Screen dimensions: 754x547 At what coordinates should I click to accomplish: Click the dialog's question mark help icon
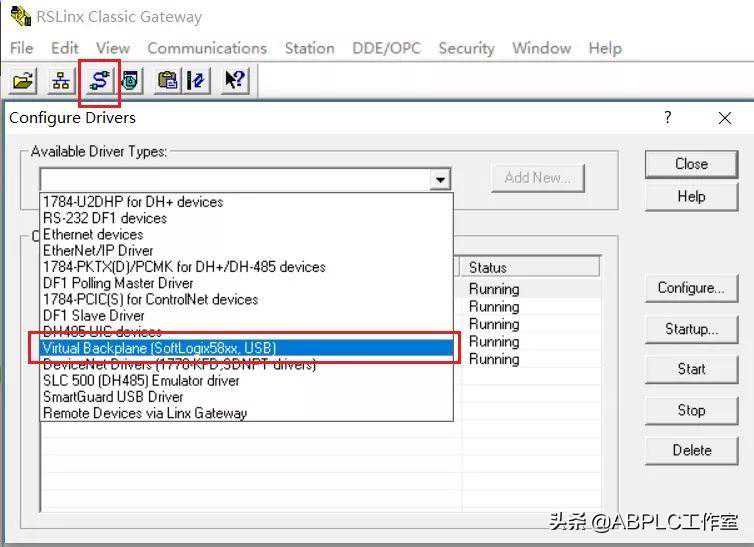pyautogui.click(x=668, y=118)
